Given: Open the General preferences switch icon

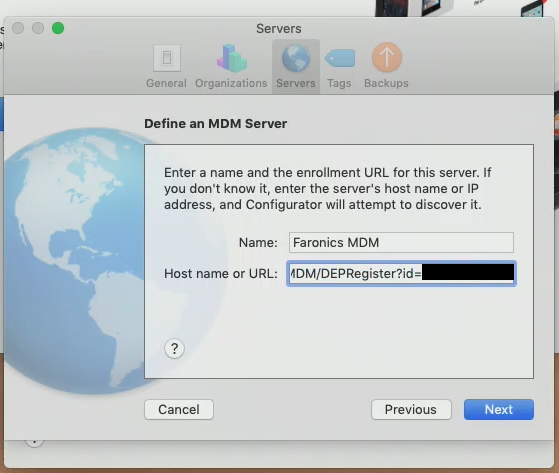Looking at the screenshot, I should [x=166, y=58].
